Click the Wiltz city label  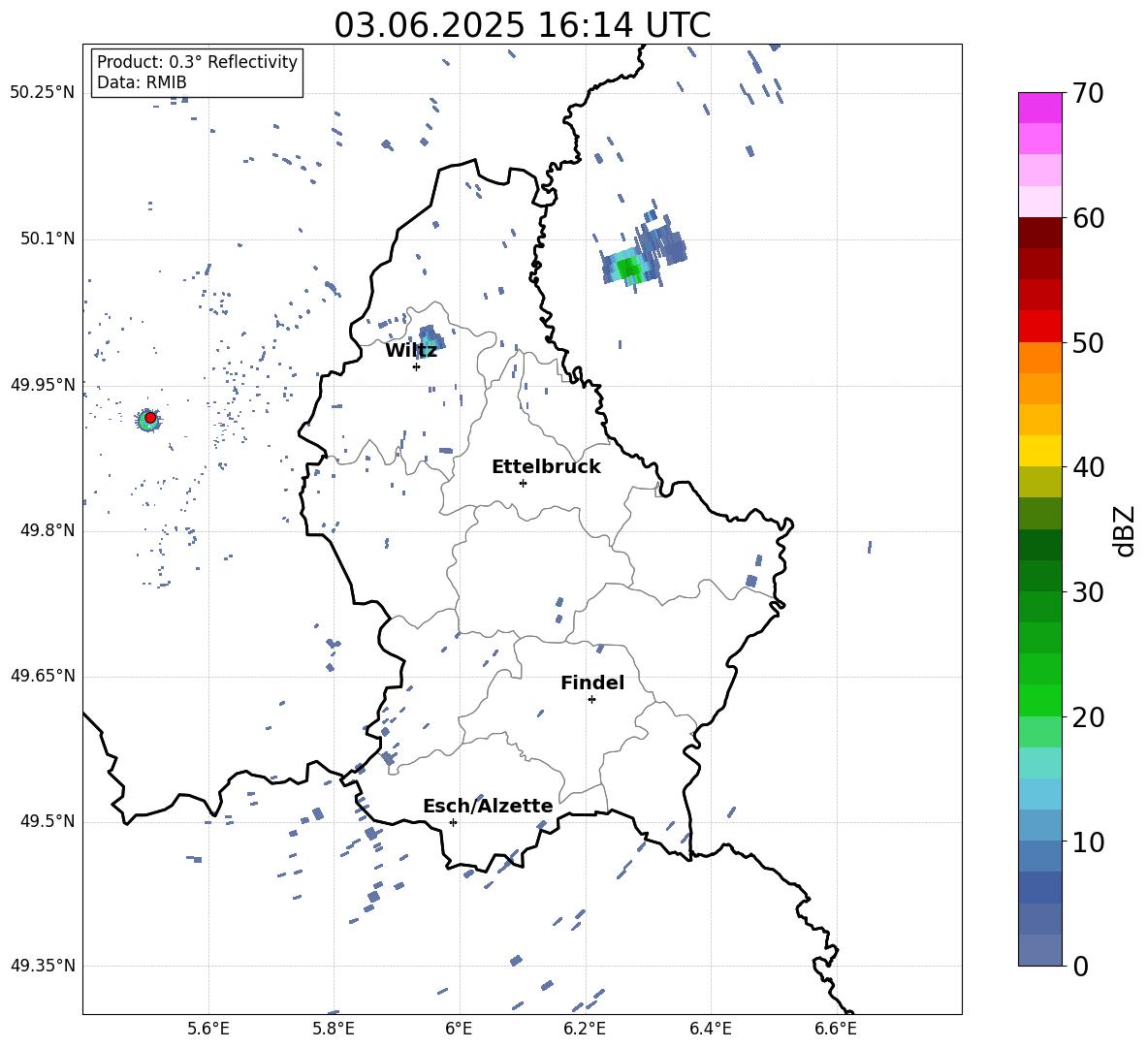click(411, 351)
